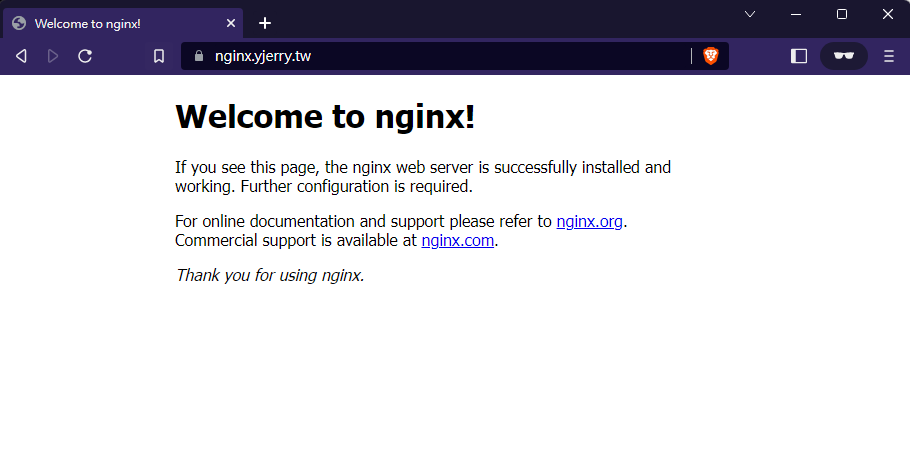This screenshot has width=910, height=473.
Task: Minimize the browser window
Action: tap(796, 14)
